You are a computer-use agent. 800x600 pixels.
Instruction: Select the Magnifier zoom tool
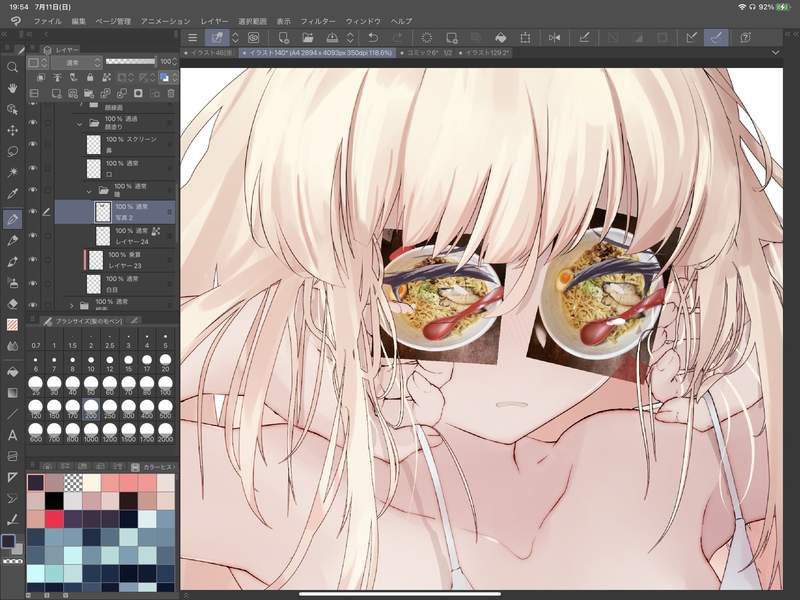click(x=13, y=67)
